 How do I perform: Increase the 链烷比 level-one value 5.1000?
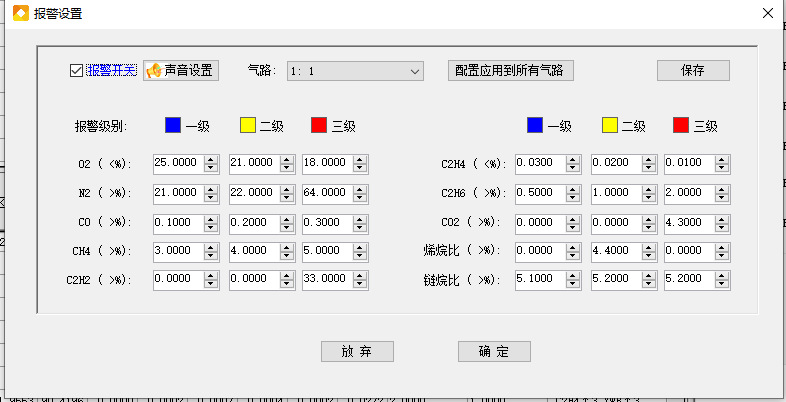click(x=573, y=276)
